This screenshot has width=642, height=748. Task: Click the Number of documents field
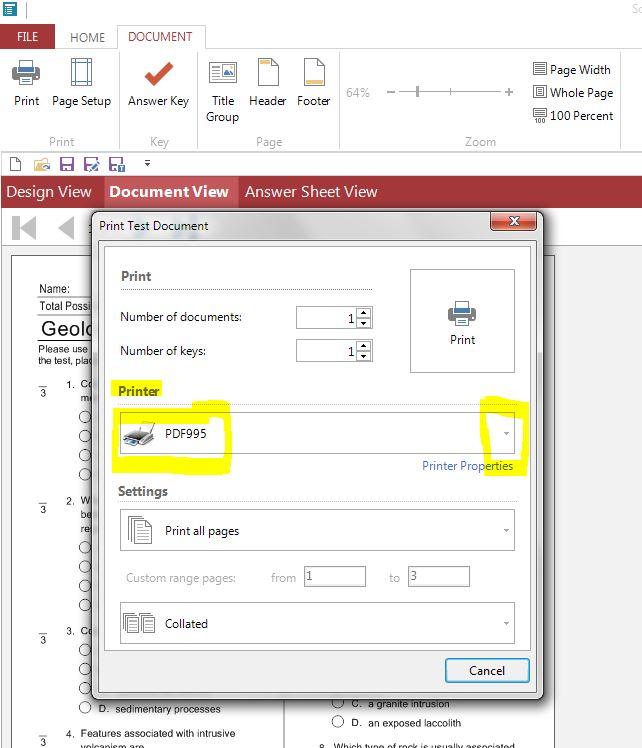pos(327,318)
